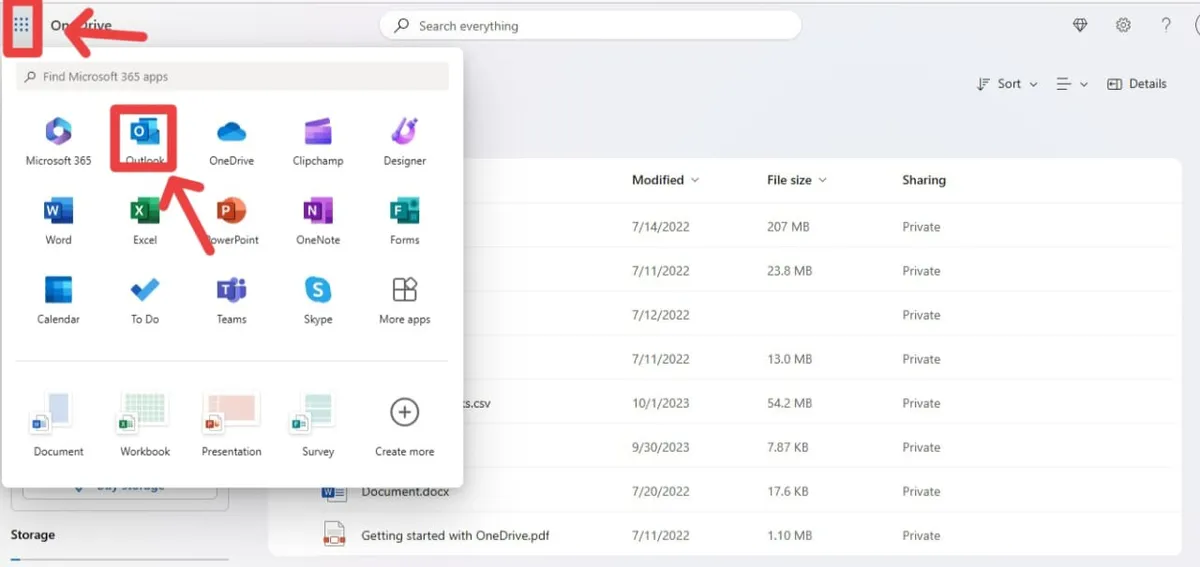The height and width of the screenshot is (567, 1200).
Task: Open Document.docx file
Action: [x=405, y=491]
